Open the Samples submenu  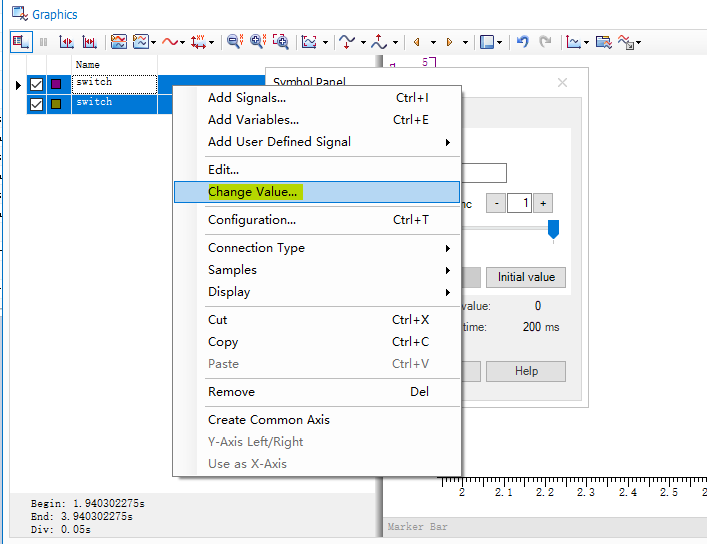coord(317,270)
